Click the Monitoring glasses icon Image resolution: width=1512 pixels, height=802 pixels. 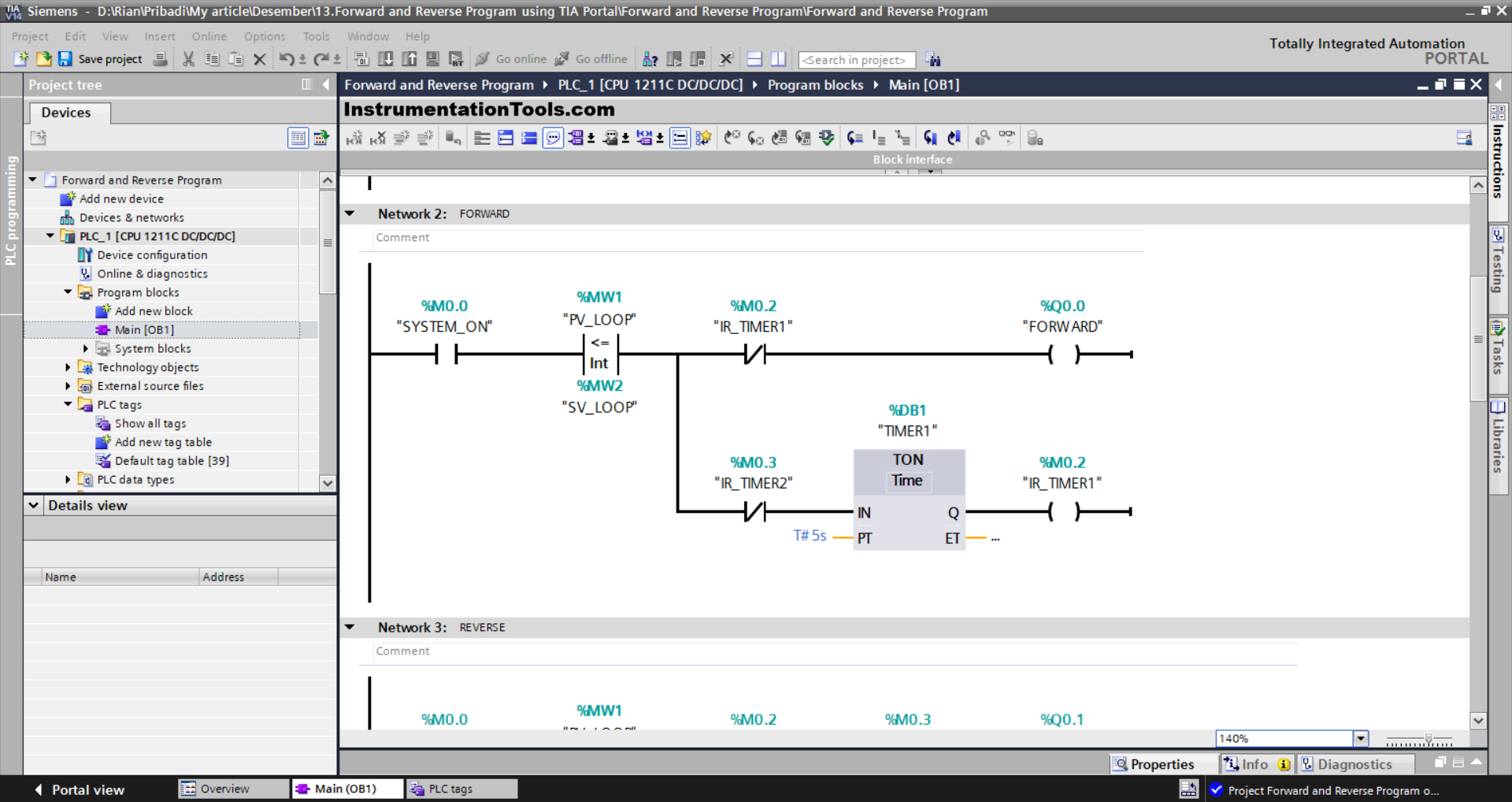[x=1007, y=137]
